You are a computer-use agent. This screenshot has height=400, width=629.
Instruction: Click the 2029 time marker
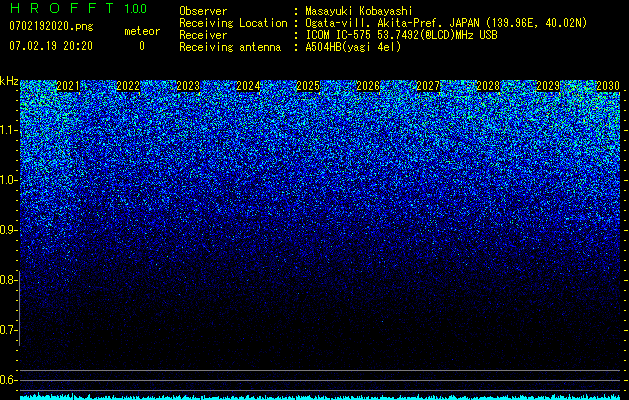tap(548, 86)
